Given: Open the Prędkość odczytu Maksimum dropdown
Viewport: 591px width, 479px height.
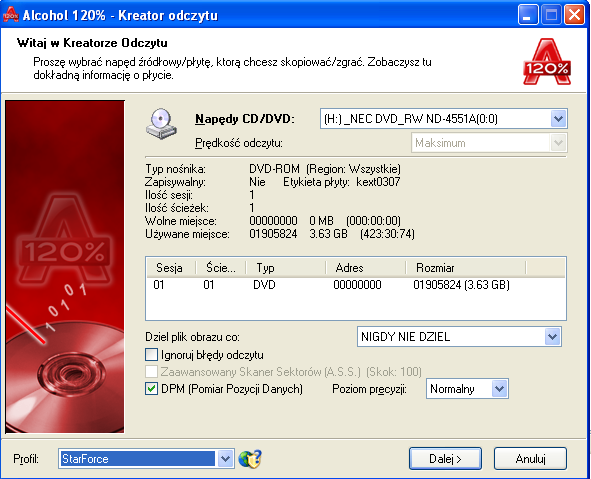Looking at the screenshot, I should pyautogui.click(x=558, y=143).
